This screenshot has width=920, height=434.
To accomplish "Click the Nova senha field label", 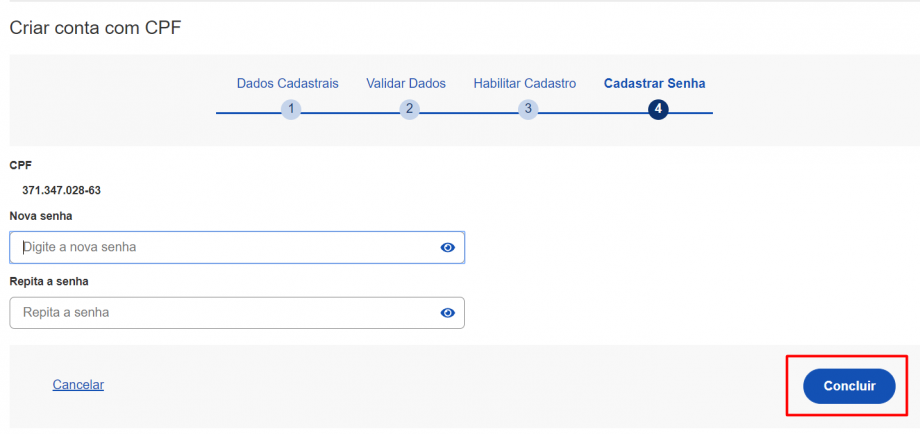I will pyautogui.click(x=41, y=216).
